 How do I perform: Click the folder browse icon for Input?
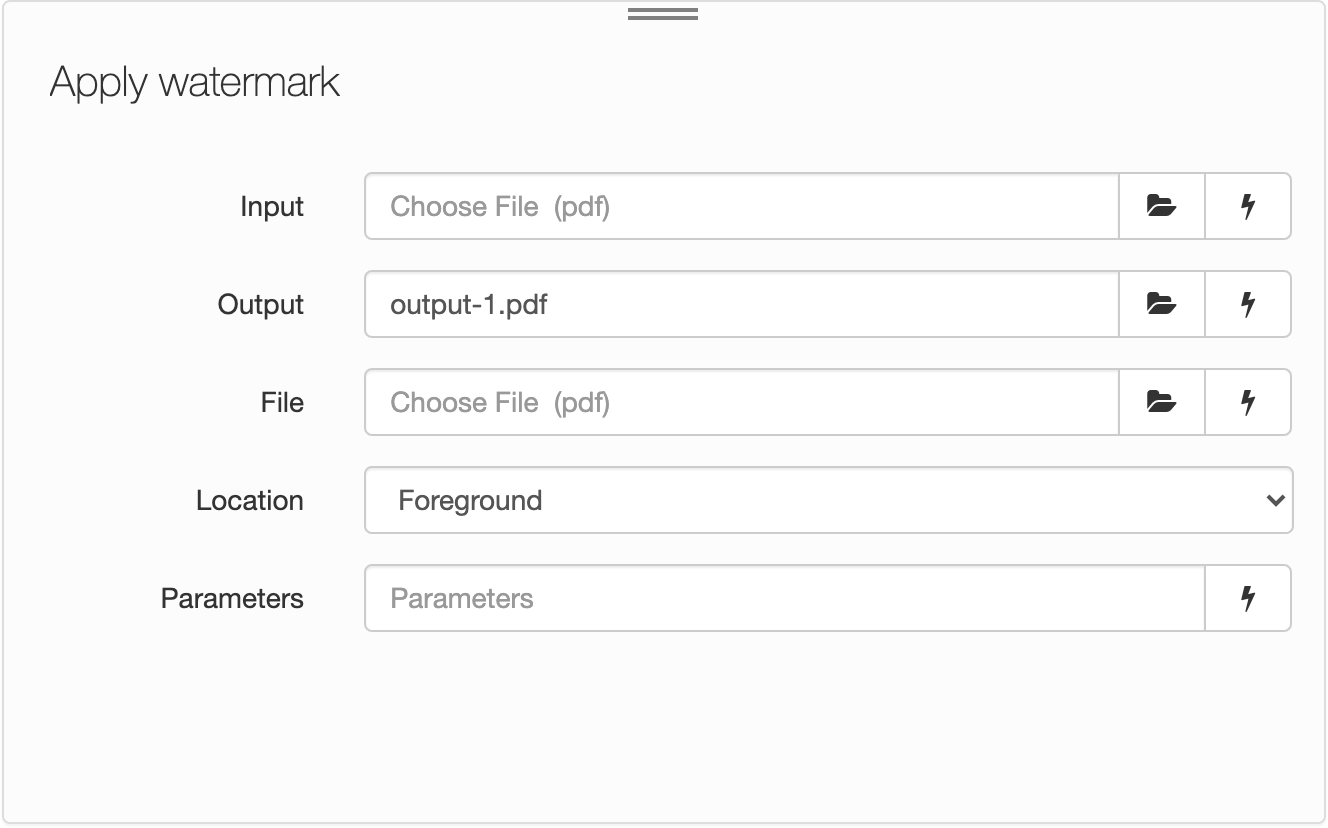click(1160, 206)
